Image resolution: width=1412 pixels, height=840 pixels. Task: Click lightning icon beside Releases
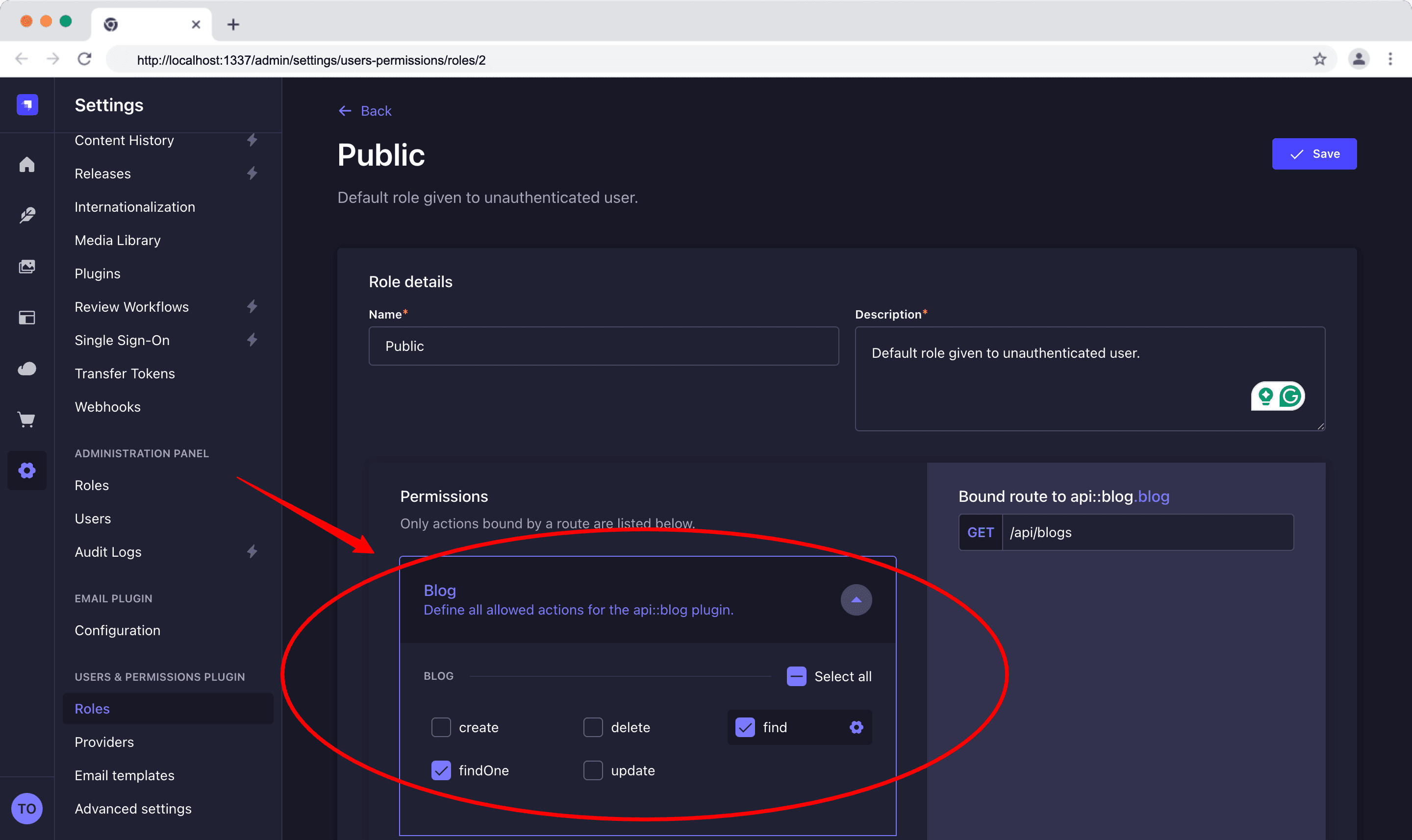[252, 173]
